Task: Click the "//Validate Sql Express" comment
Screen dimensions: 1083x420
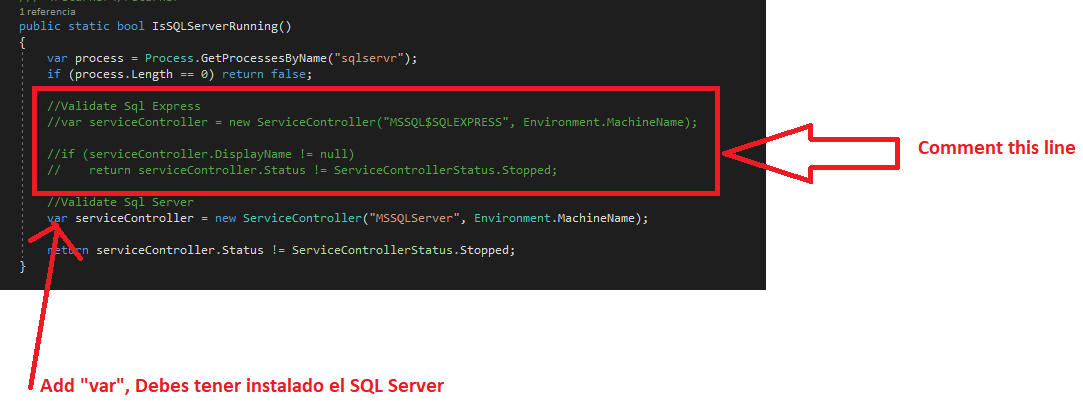Action: coord(124,106)
